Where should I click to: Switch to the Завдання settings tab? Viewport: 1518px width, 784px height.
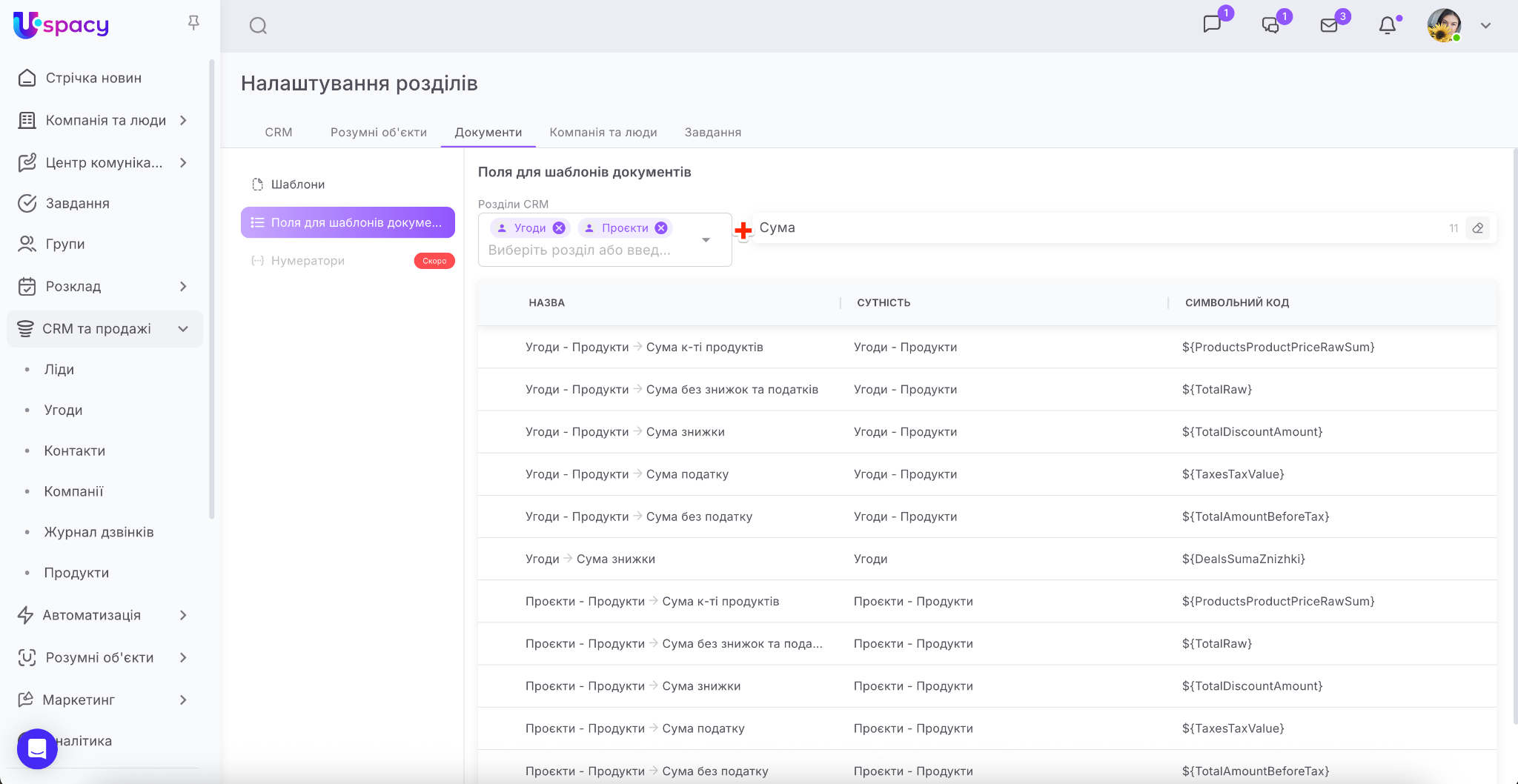click(712, 132)
